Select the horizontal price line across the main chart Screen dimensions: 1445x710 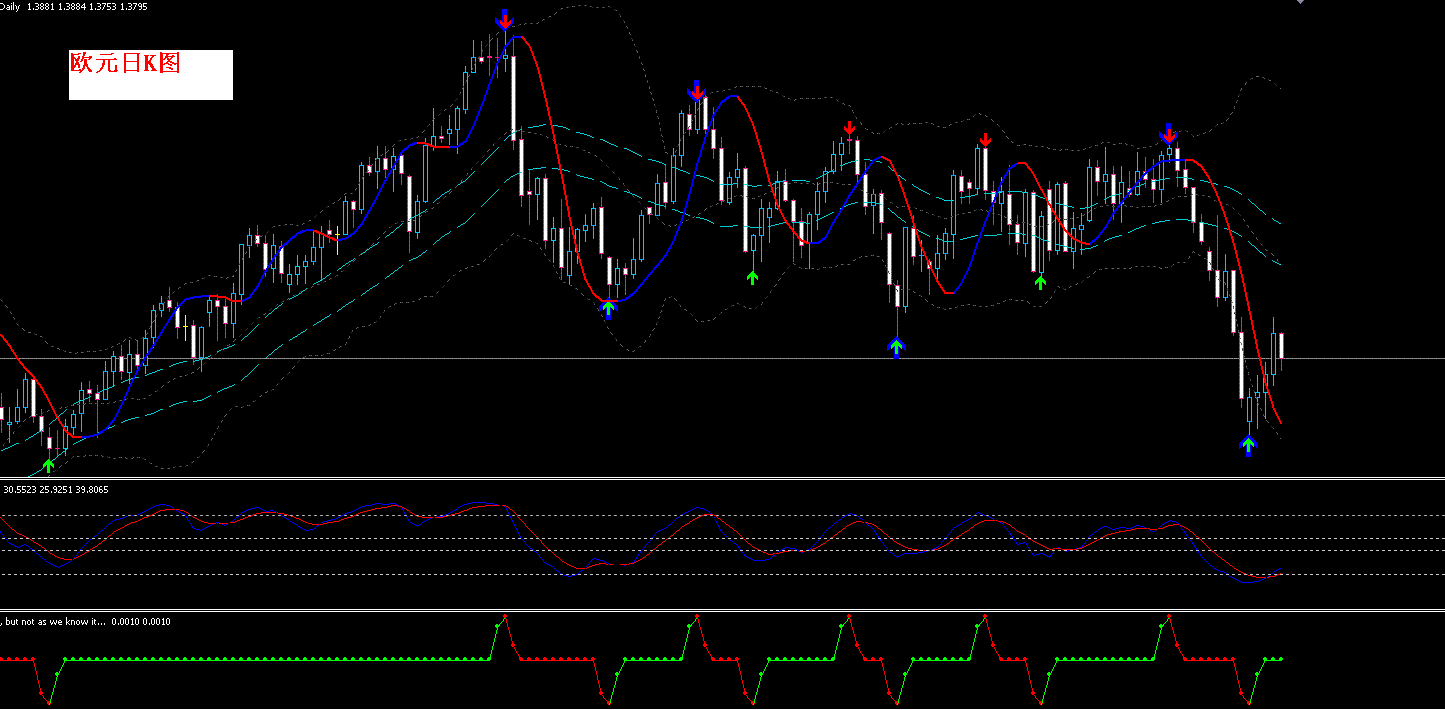click(722, 358)
